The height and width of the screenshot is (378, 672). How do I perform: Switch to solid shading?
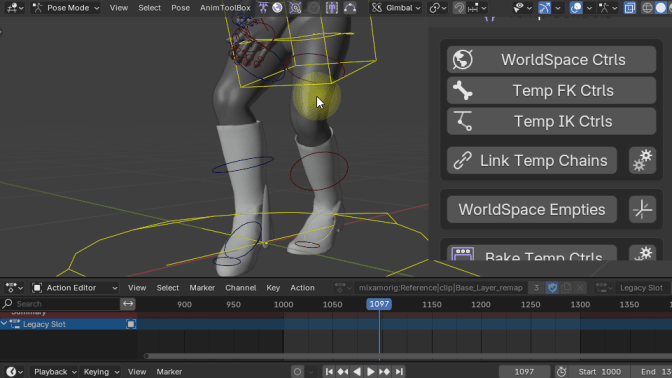661,8
